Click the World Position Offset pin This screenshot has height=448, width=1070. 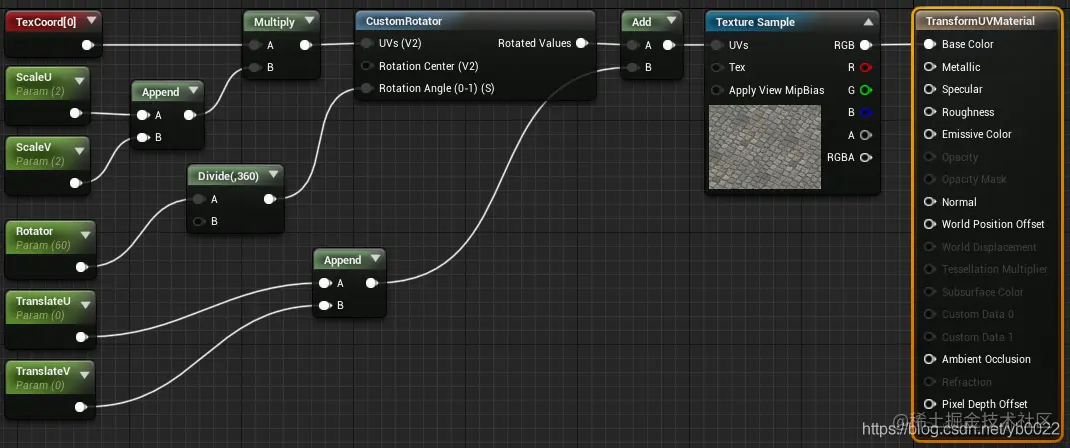pos(929,224)
